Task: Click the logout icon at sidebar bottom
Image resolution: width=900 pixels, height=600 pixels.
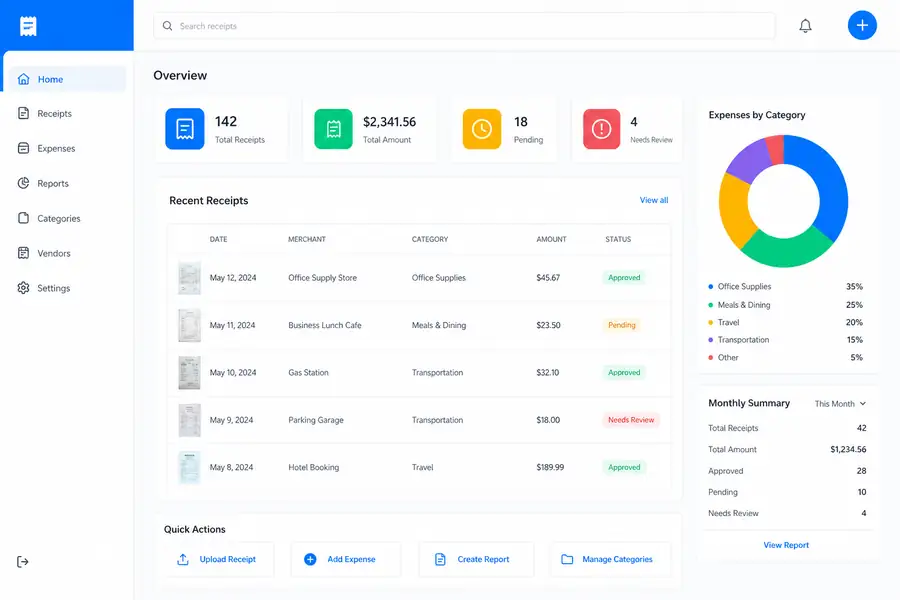Action: pyautogui.click(x=22, y=562)
